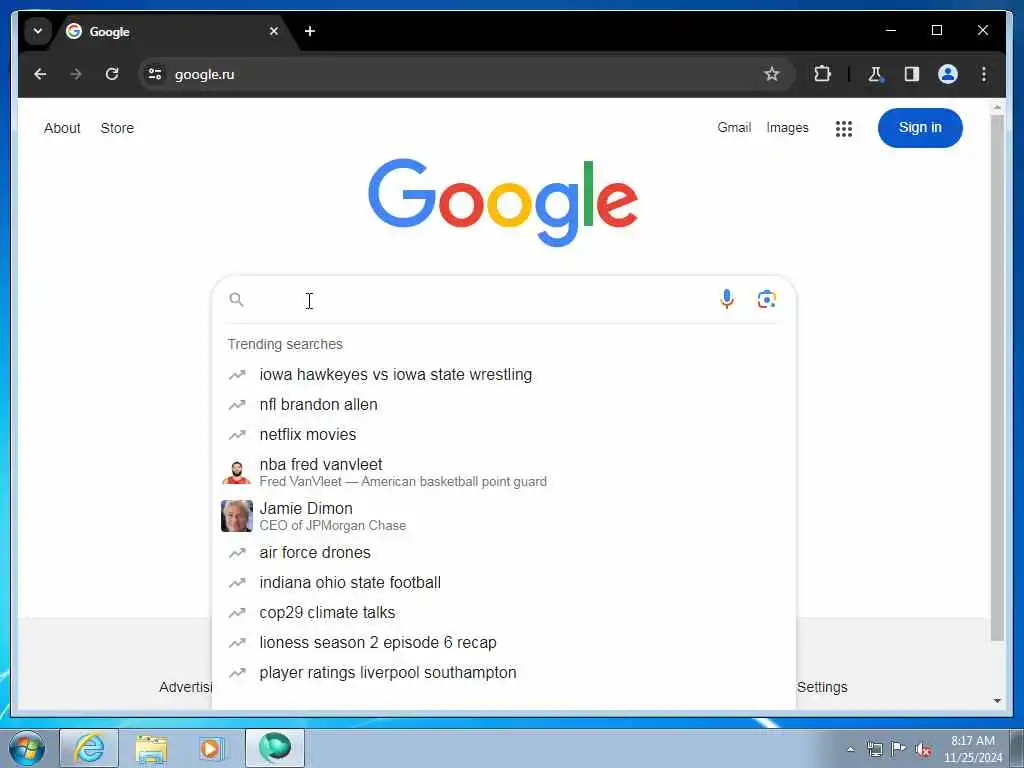
Task: Expand the tab search dropdown arrow
Action: 38,31
